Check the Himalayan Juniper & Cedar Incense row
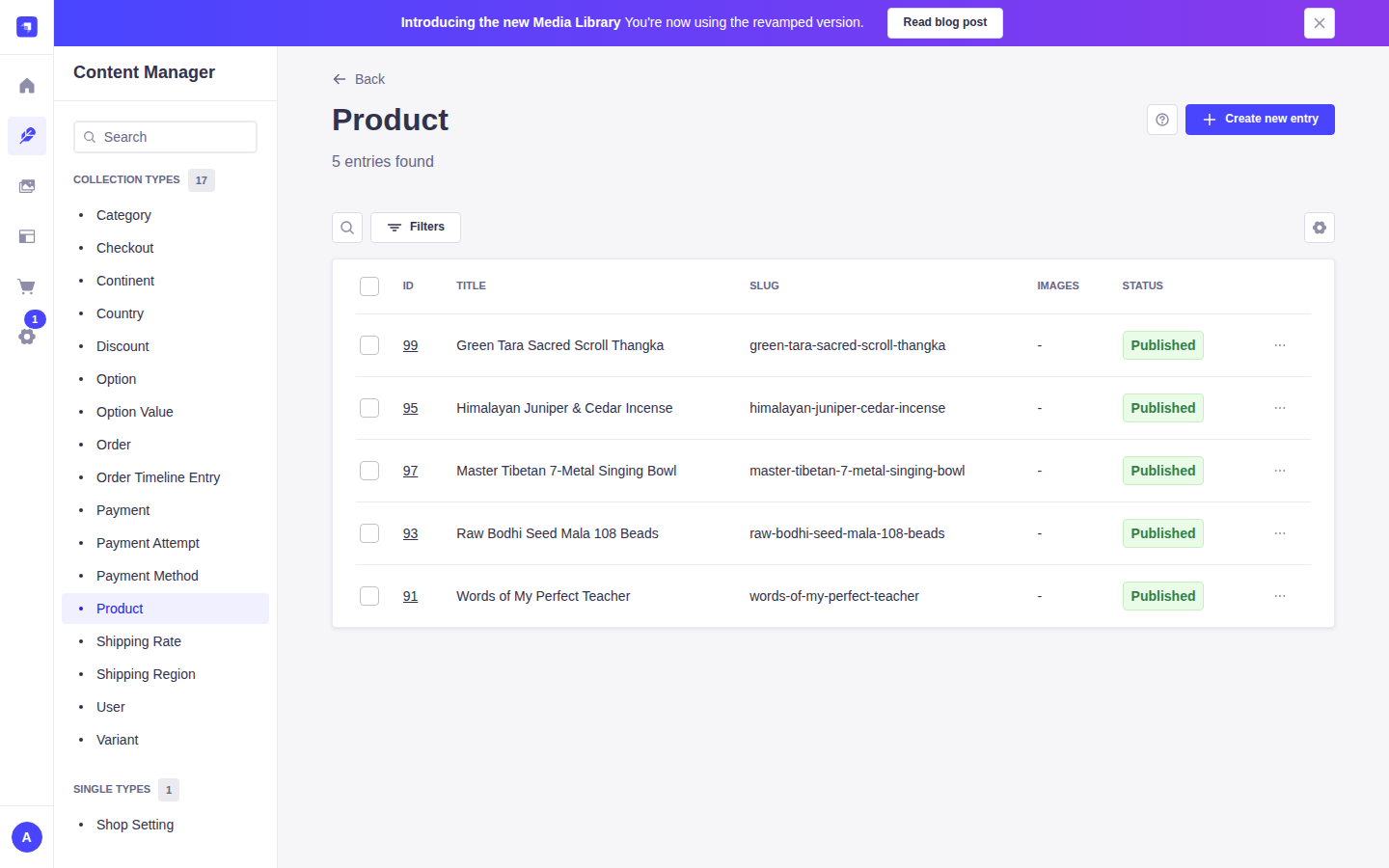The height and width of the screenshot is (868, 1389). click(x=369, y=408)
